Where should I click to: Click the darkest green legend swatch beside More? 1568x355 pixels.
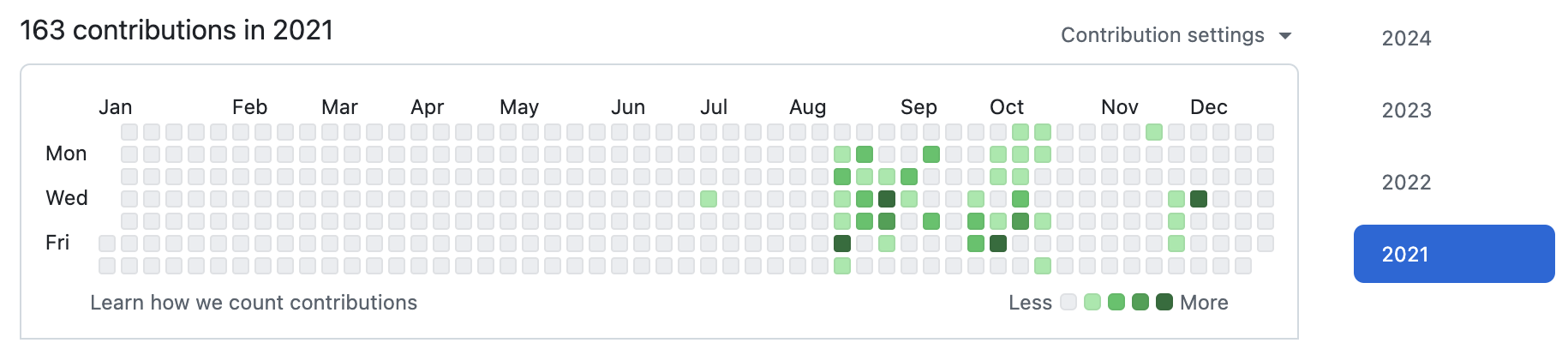point(1164,302)
